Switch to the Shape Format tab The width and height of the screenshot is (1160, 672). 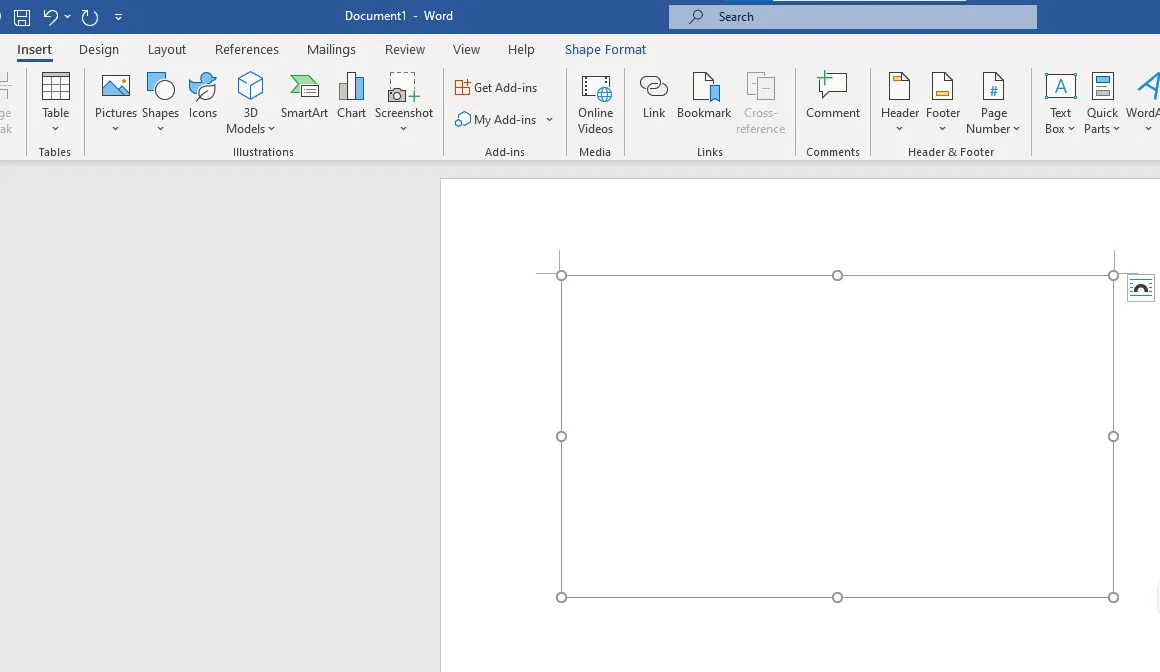point(605,49)
